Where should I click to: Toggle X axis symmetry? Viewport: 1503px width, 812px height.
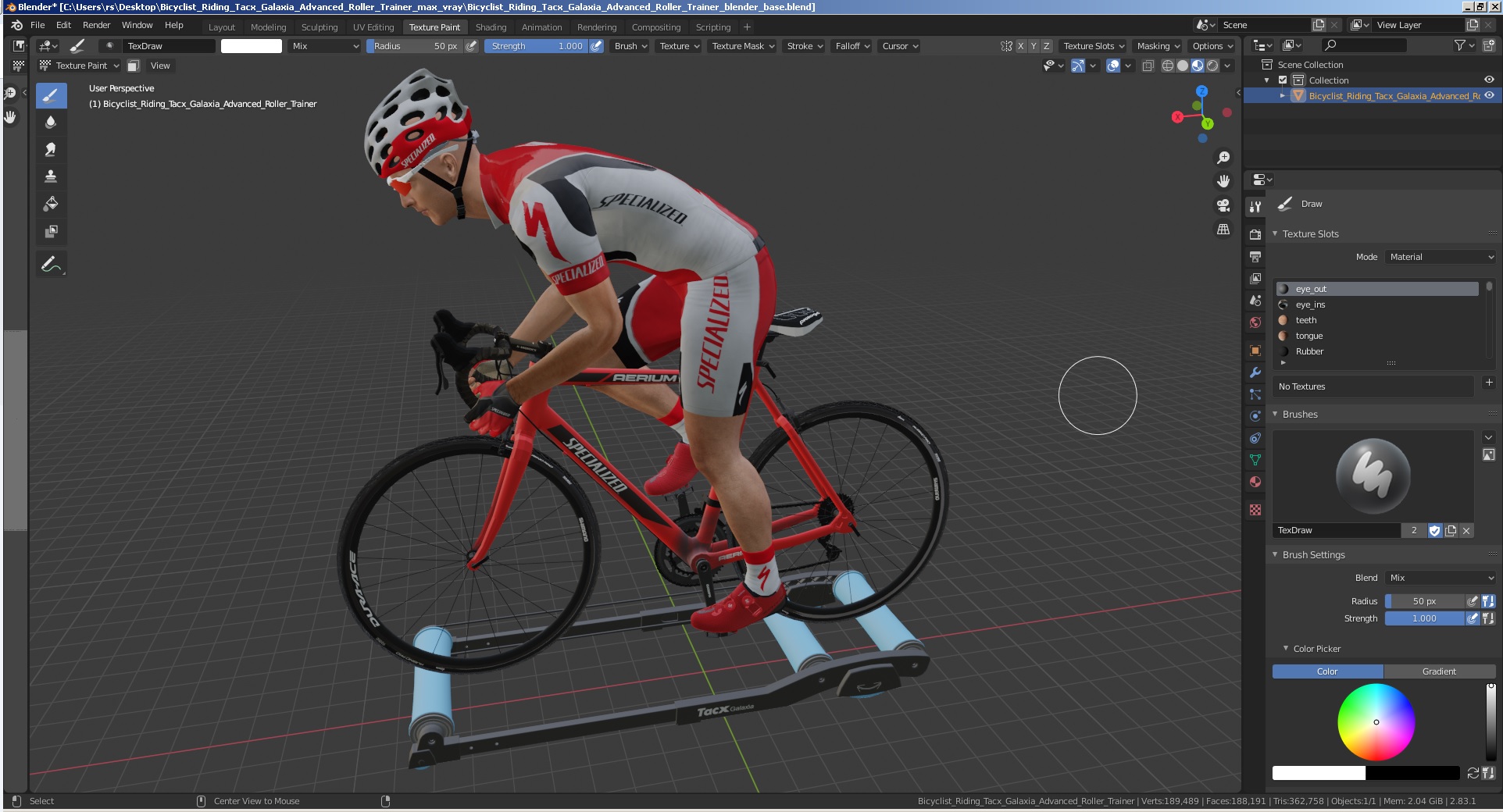1020,46
